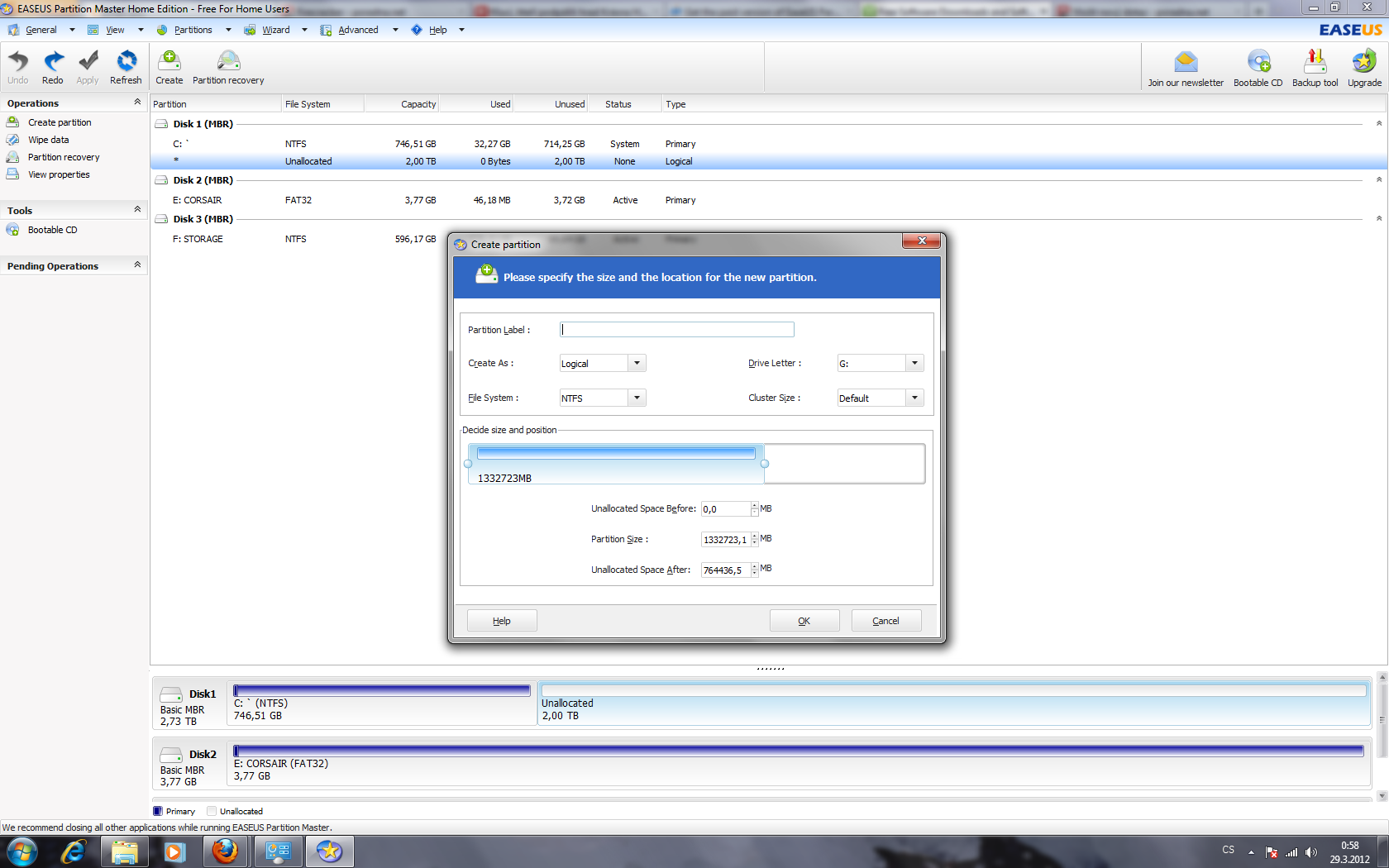Viewport: 1389px width, 868px height.
Task: Select the Unallocated 2,00 TB list row
Action: 769,161
